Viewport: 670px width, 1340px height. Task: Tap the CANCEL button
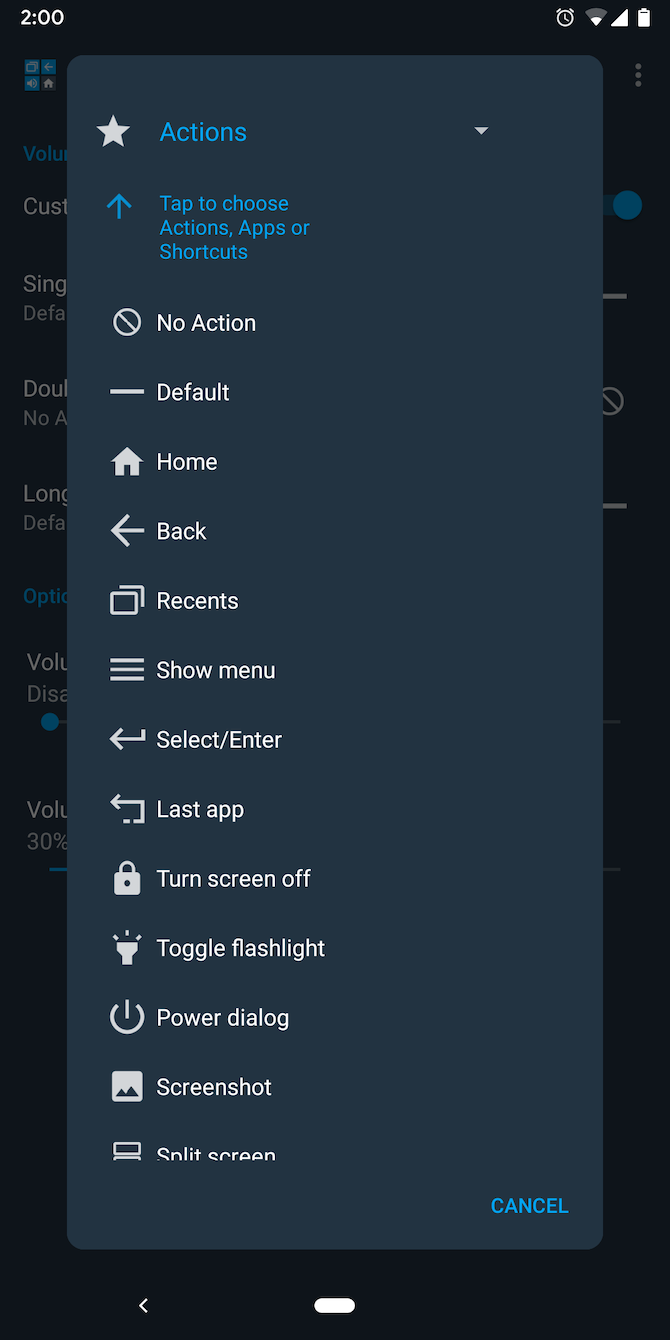pyautogui.click(x=529, y=1205)
